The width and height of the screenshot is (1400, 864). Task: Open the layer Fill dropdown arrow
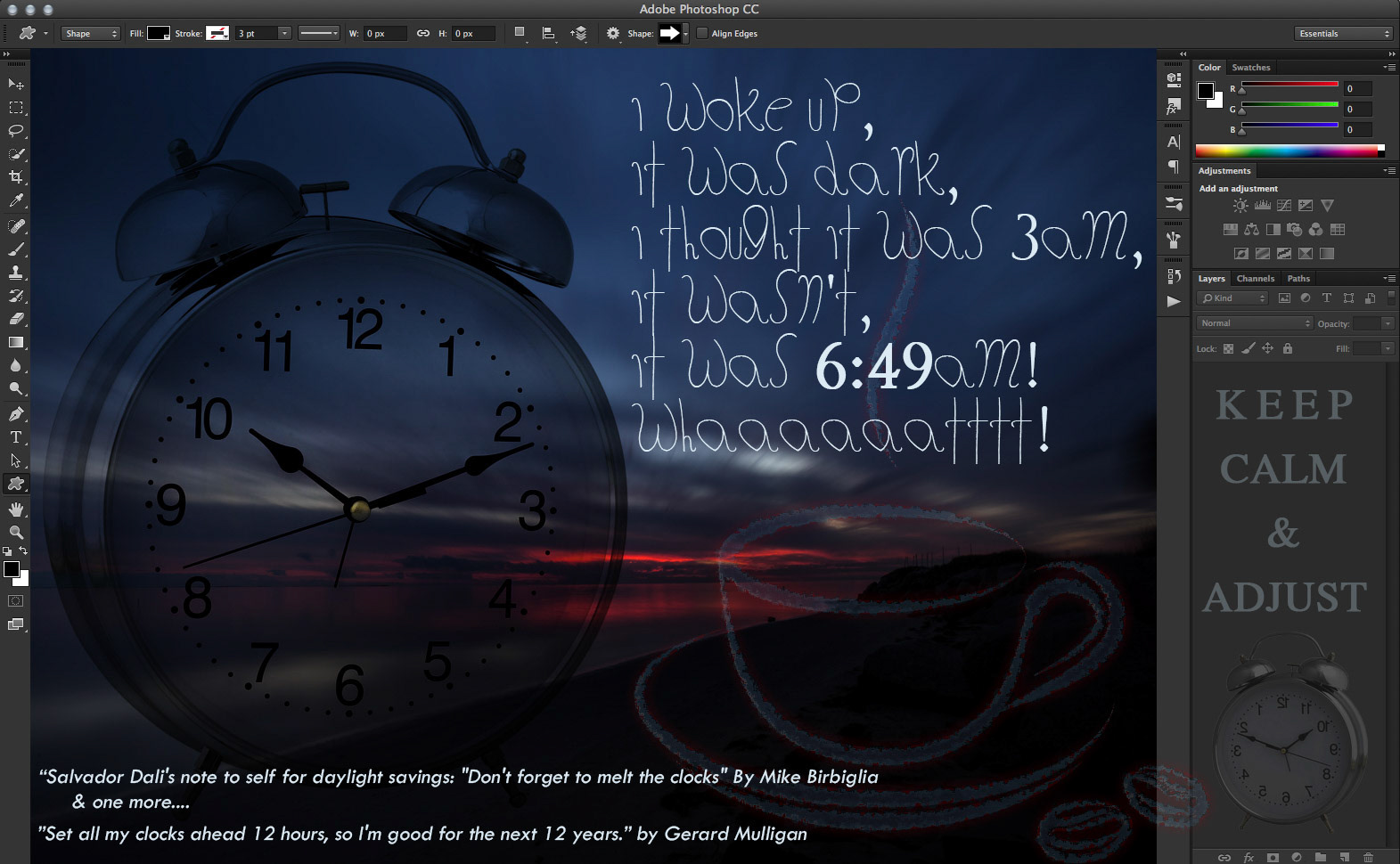tap(1388, 348)
